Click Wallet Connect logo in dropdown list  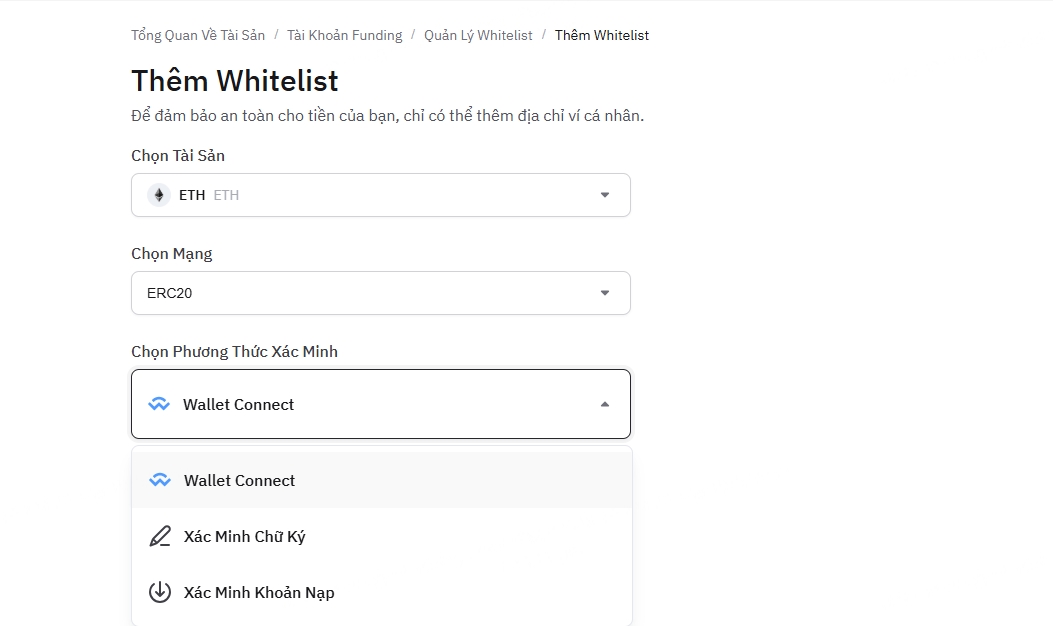point(160,480)
